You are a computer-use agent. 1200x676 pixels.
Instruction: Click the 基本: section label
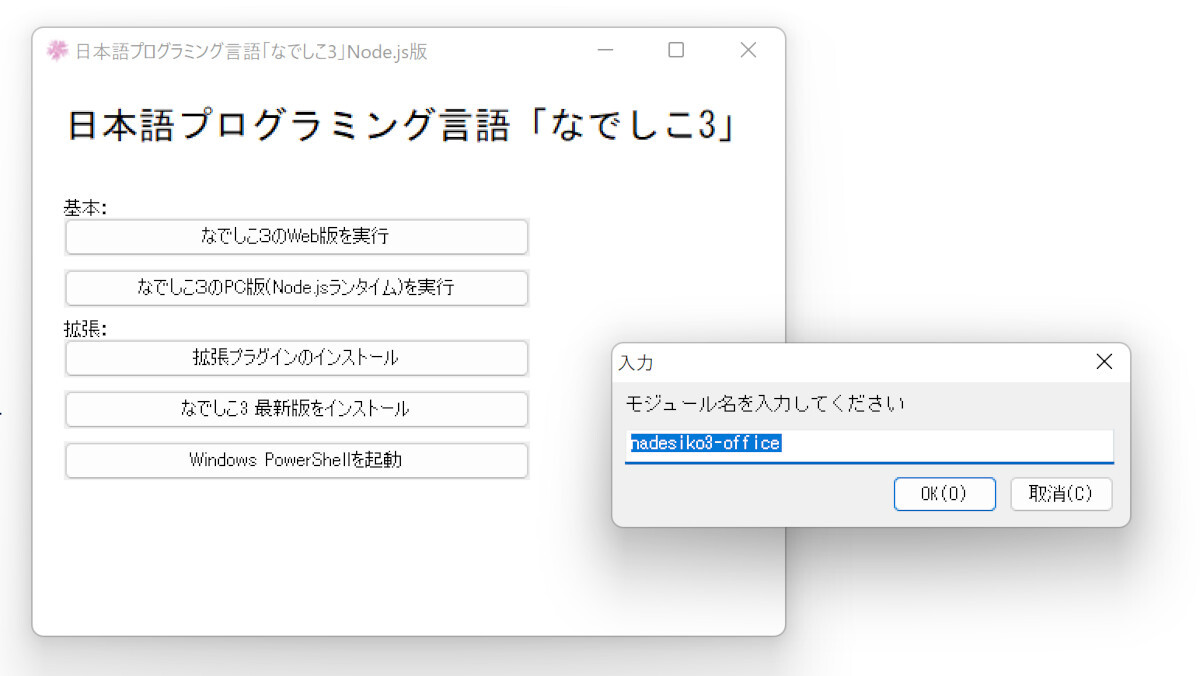(x=85, y=208)
